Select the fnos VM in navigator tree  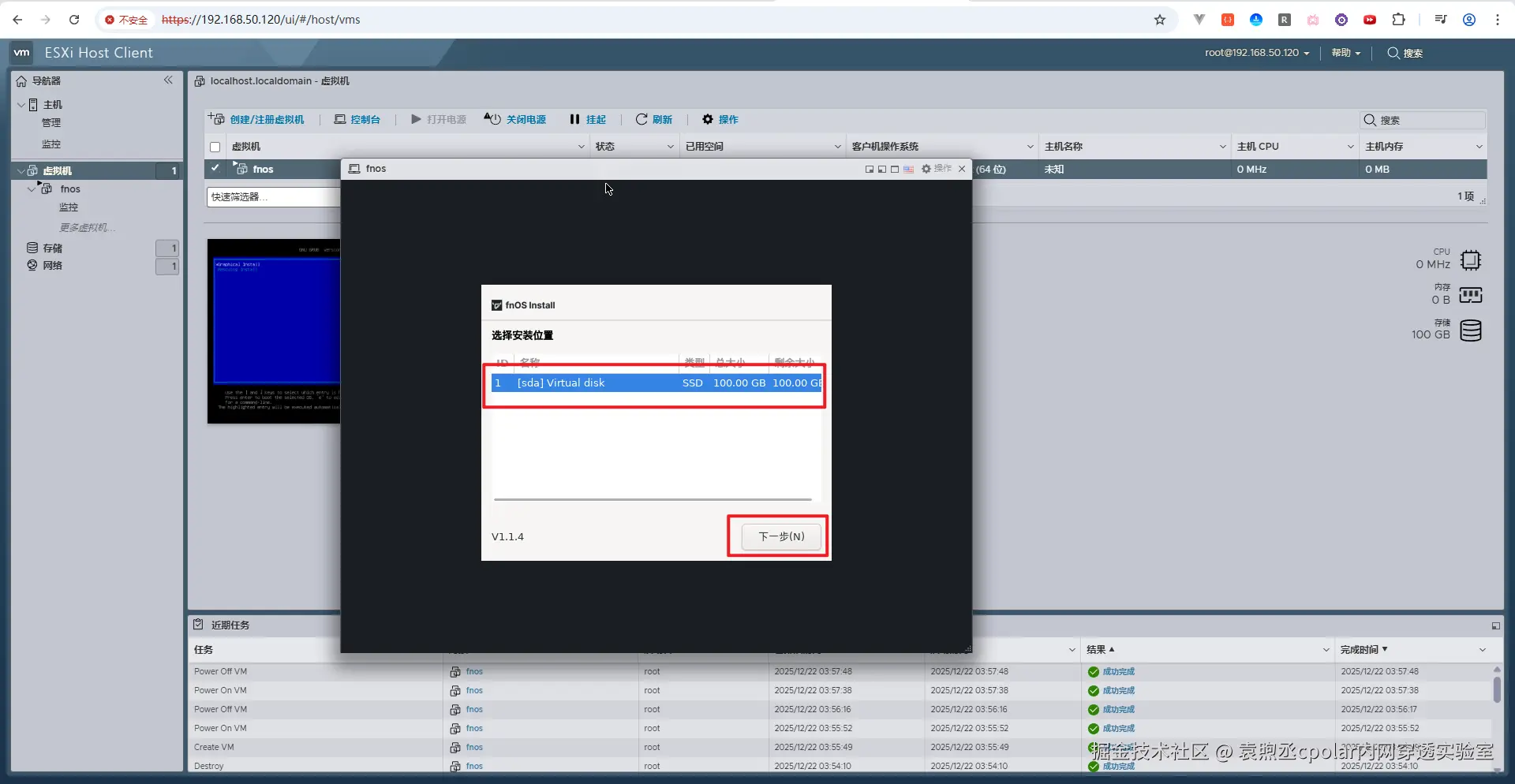pyautogui.click(x=70, y=189)
